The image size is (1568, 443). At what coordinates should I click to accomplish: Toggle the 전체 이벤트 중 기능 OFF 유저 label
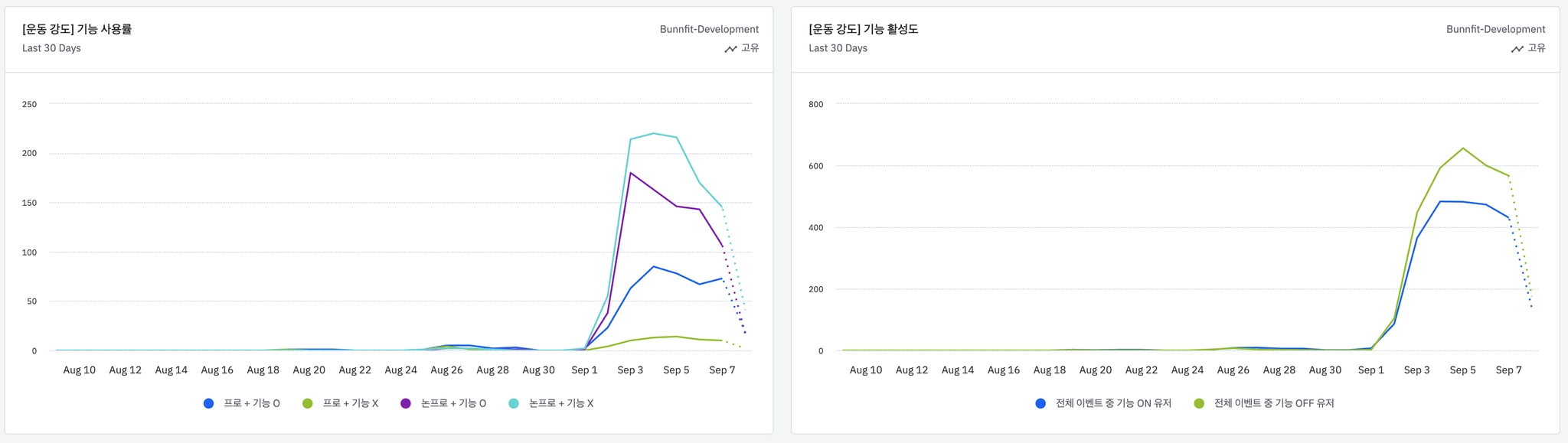click(1274, 403)
